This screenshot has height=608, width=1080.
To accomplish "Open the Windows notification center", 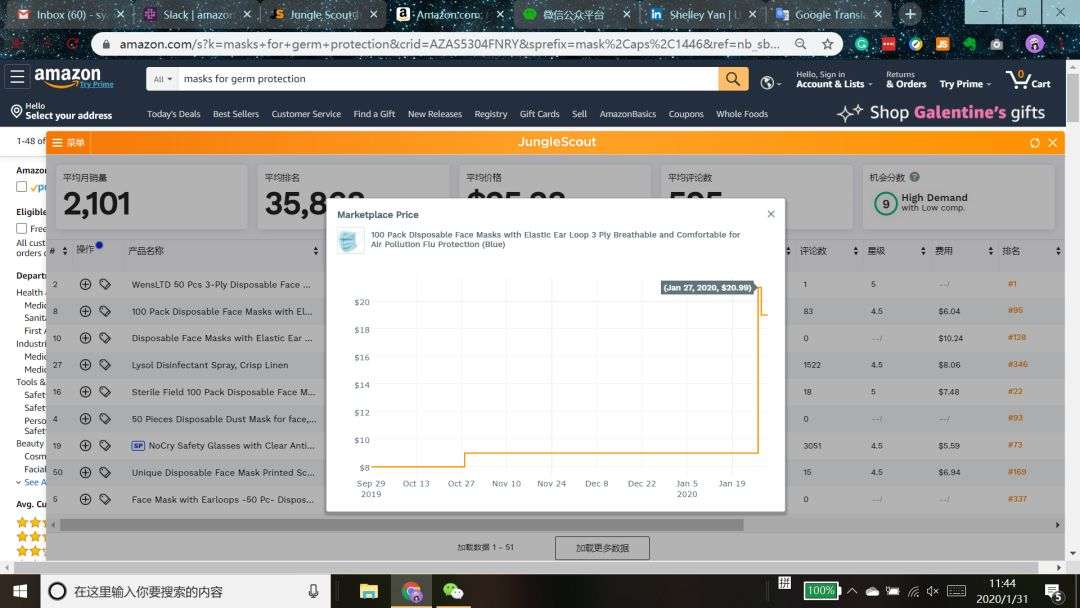I will click(x=1053, y=591).
